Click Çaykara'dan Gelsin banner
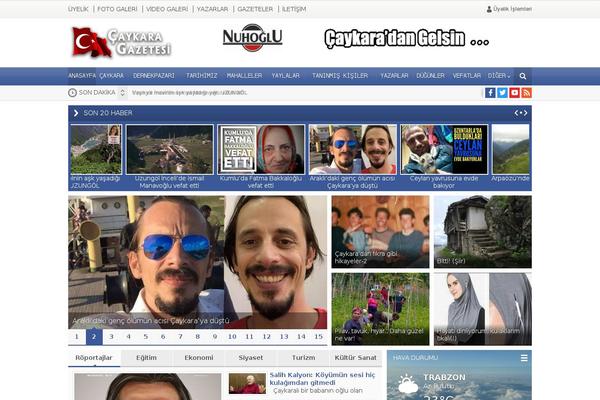 click(406, 39)
